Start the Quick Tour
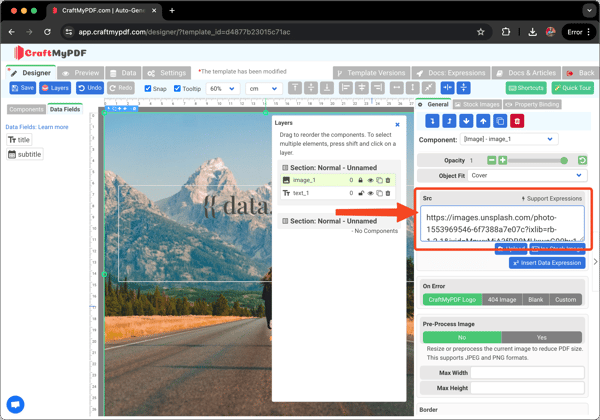 (573, 88)
